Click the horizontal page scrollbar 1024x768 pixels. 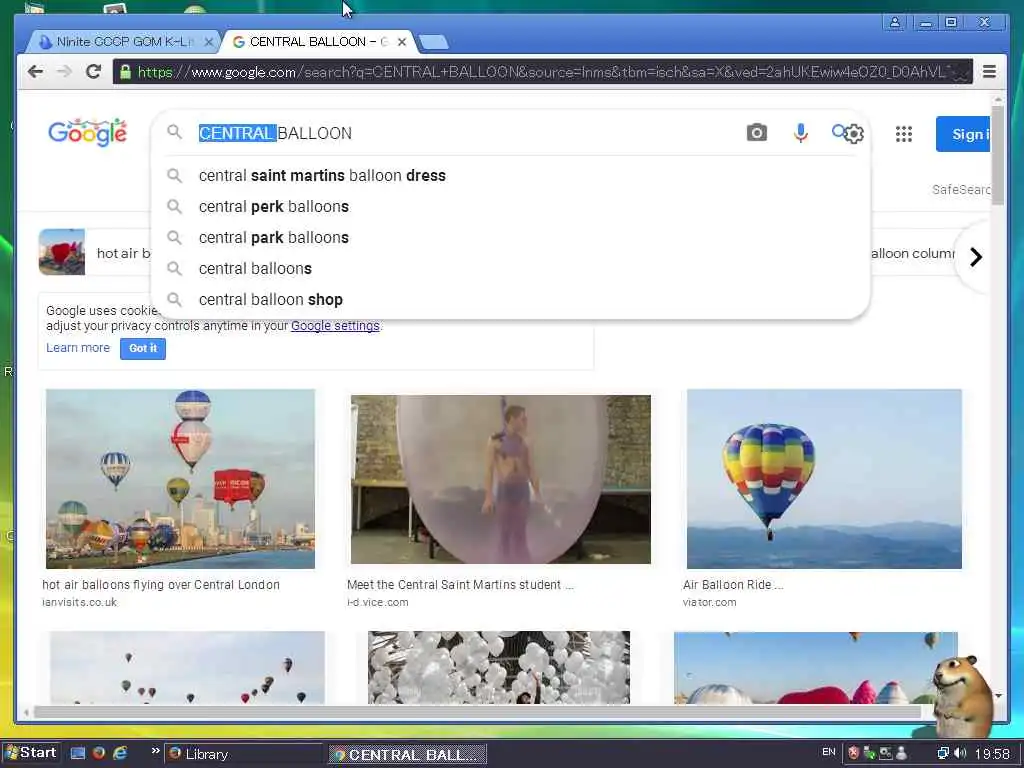click(477, 712)
